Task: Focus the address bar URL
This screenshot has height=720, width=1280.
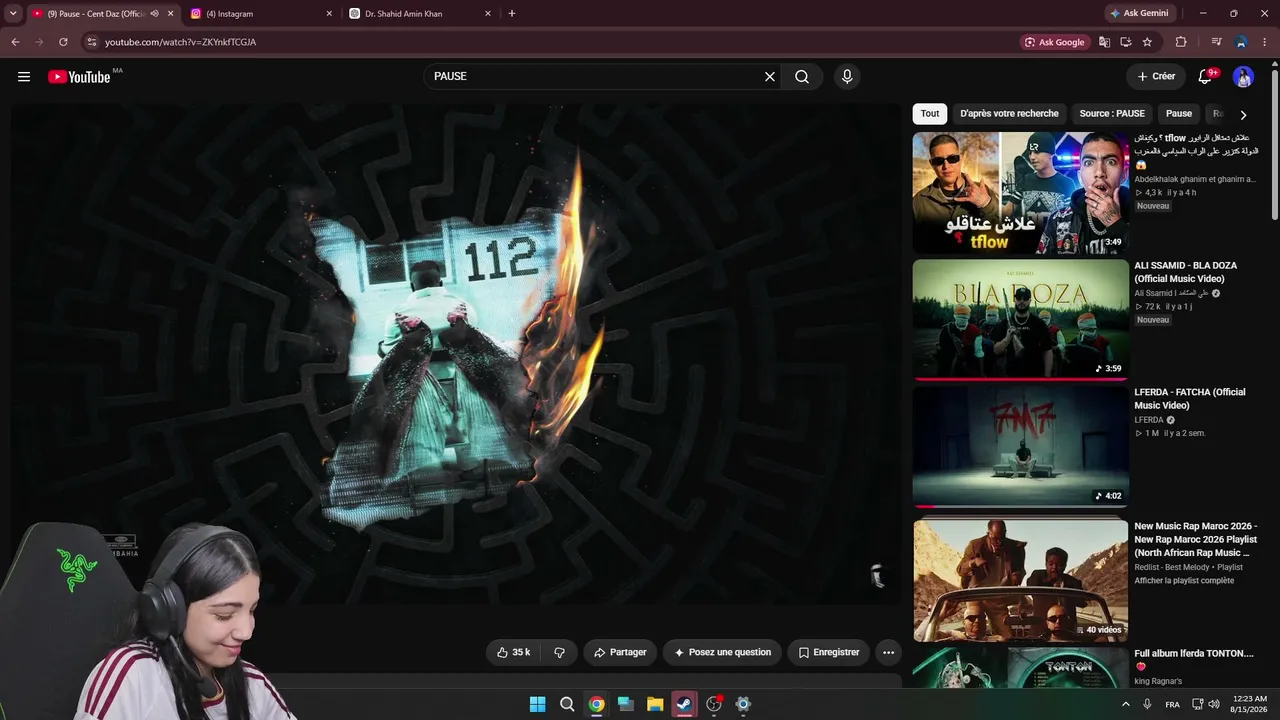Action: point(180,42)
